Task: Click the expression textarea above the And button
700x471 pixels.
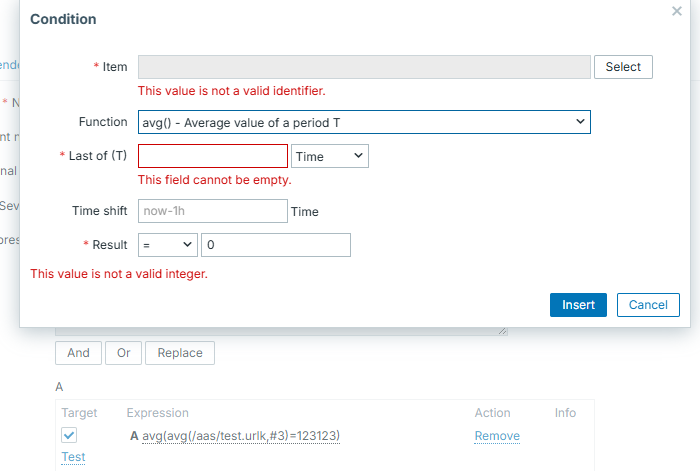Action: [280, 331]
